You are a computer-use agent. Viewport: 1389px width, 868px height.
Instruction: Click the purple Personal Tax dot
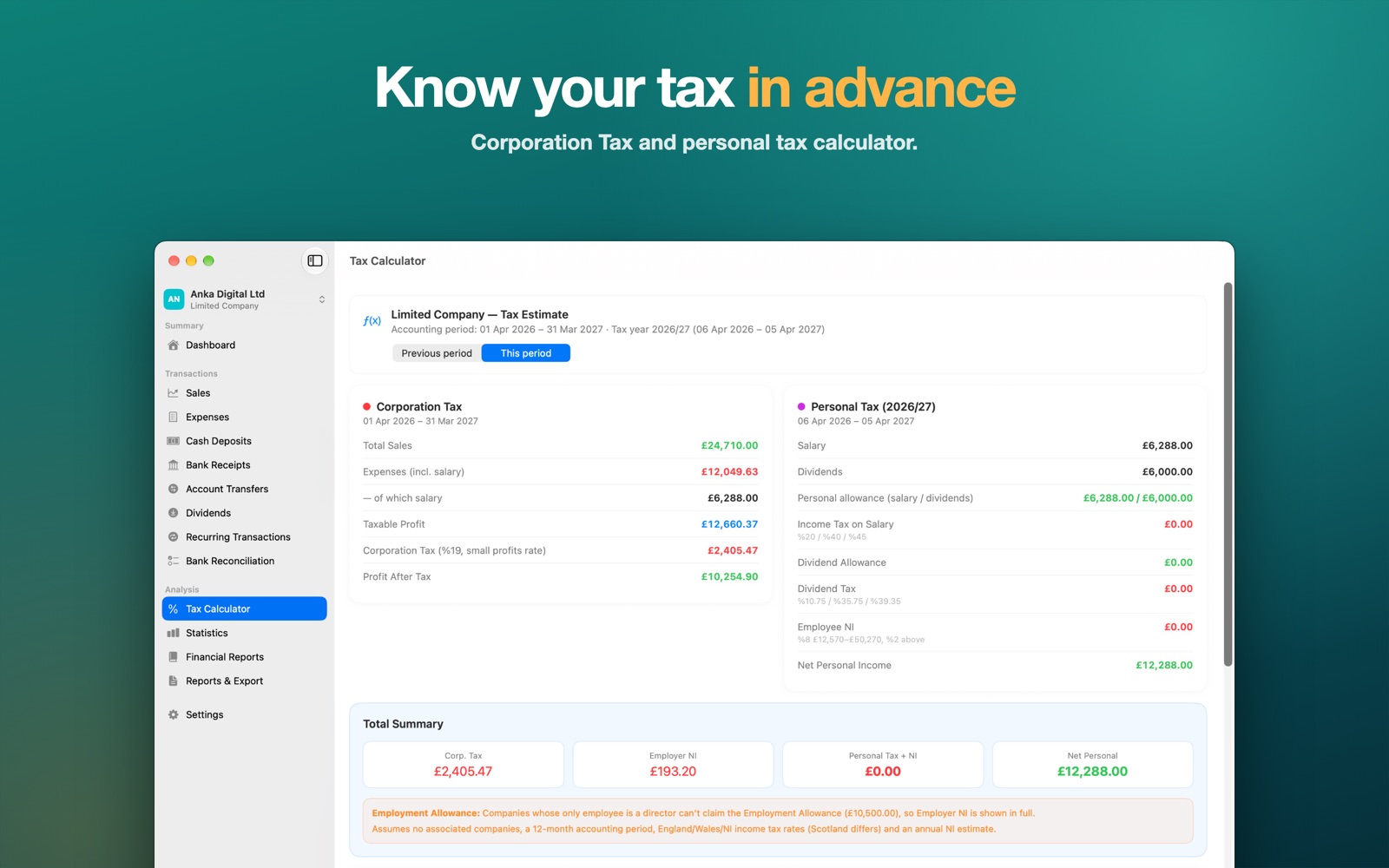[x=801, y=406]
